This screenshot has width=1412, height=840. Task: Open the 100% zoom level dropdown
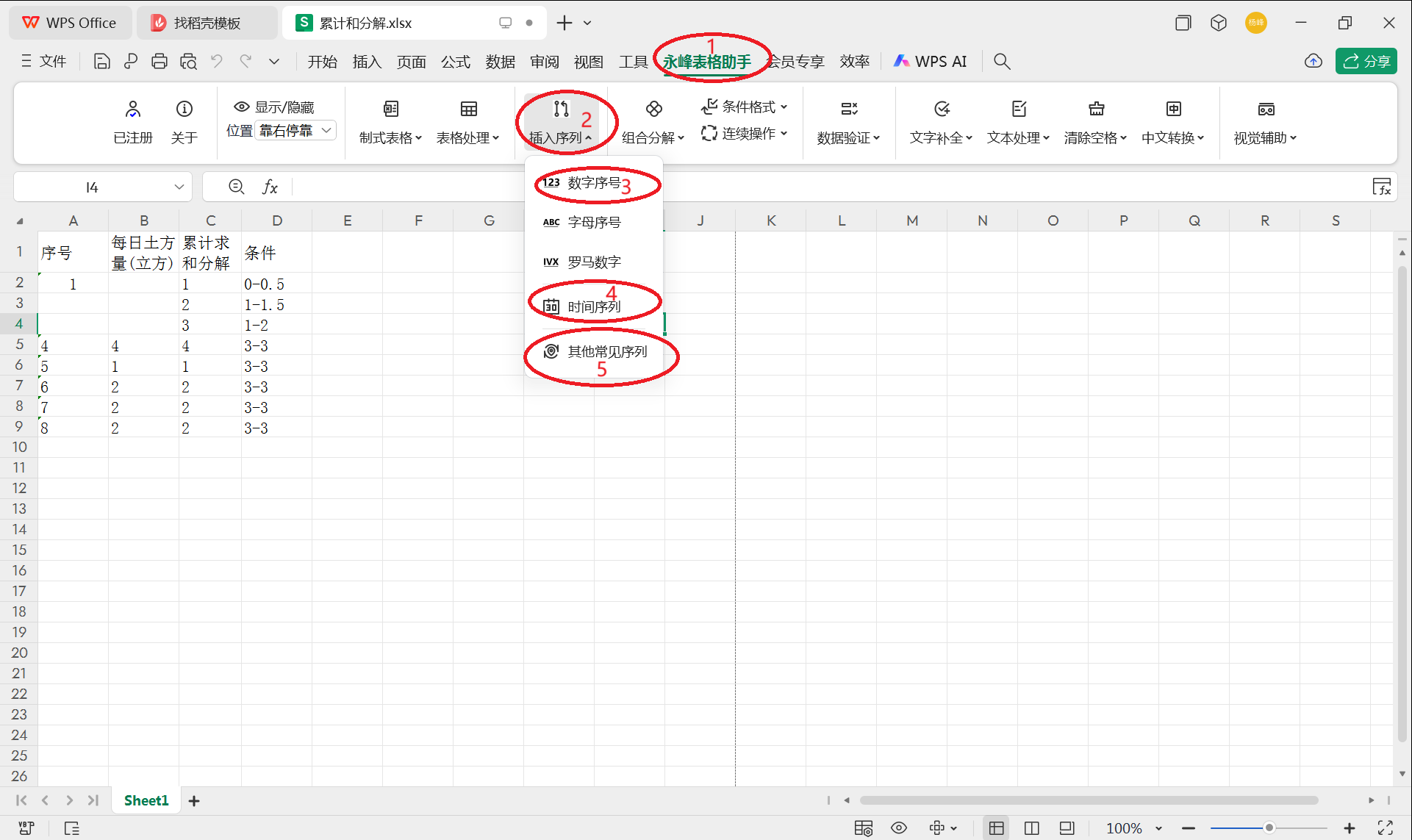[1132, 828]
